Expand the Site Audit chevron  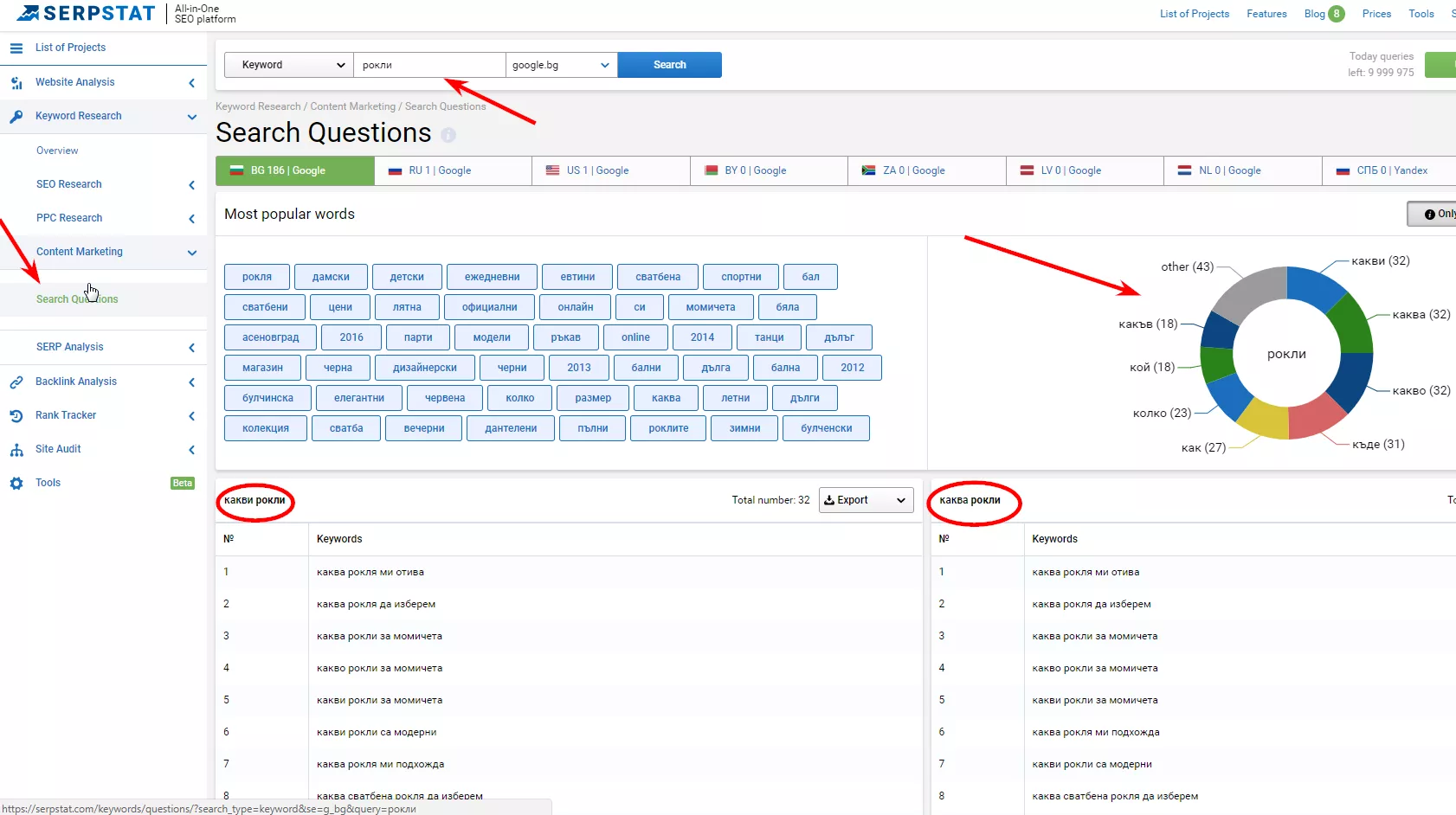click(x=191, y=450)
